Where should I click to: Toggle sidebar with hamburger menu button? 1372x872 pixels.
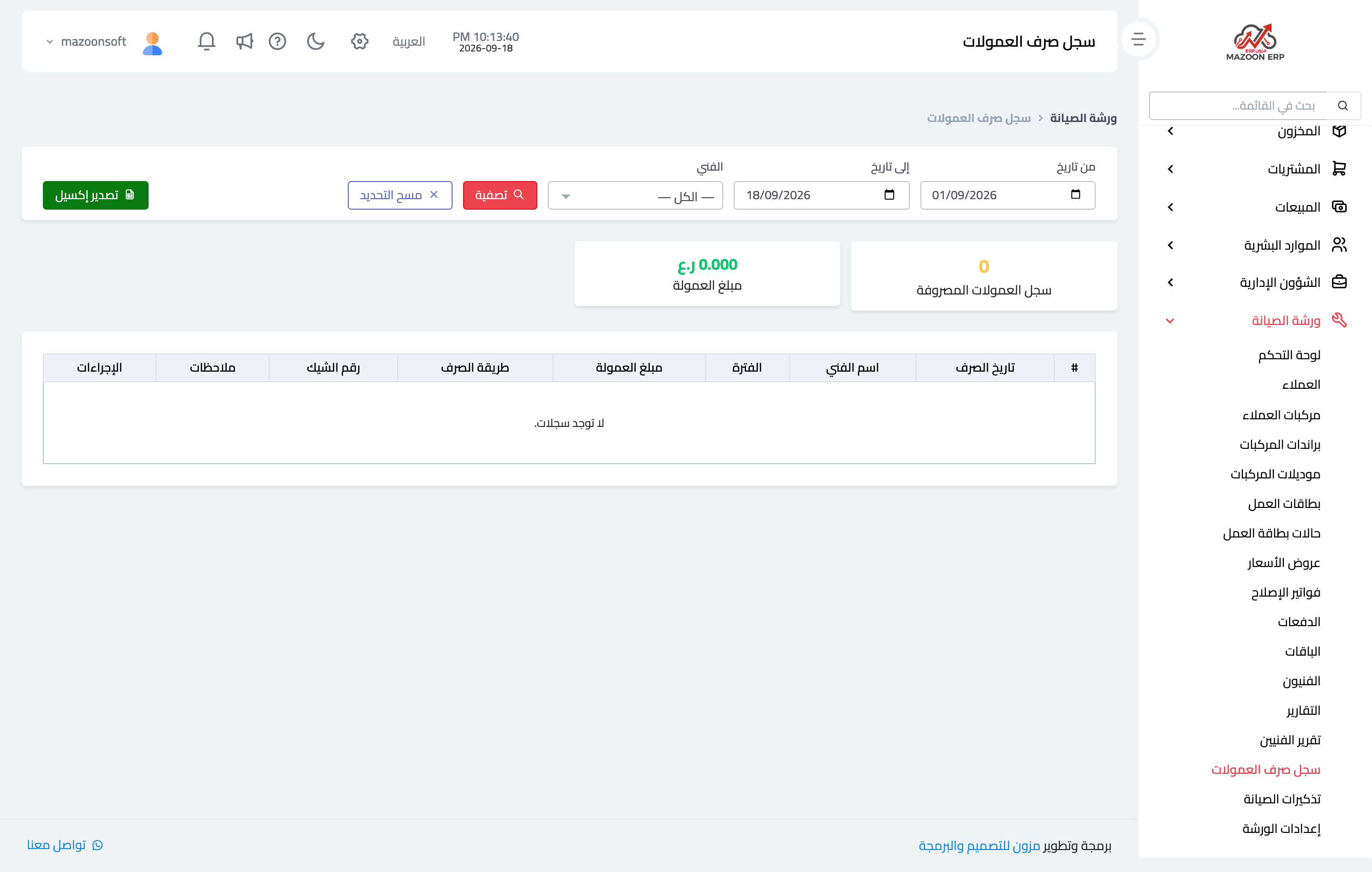(x=1139, y=39)
